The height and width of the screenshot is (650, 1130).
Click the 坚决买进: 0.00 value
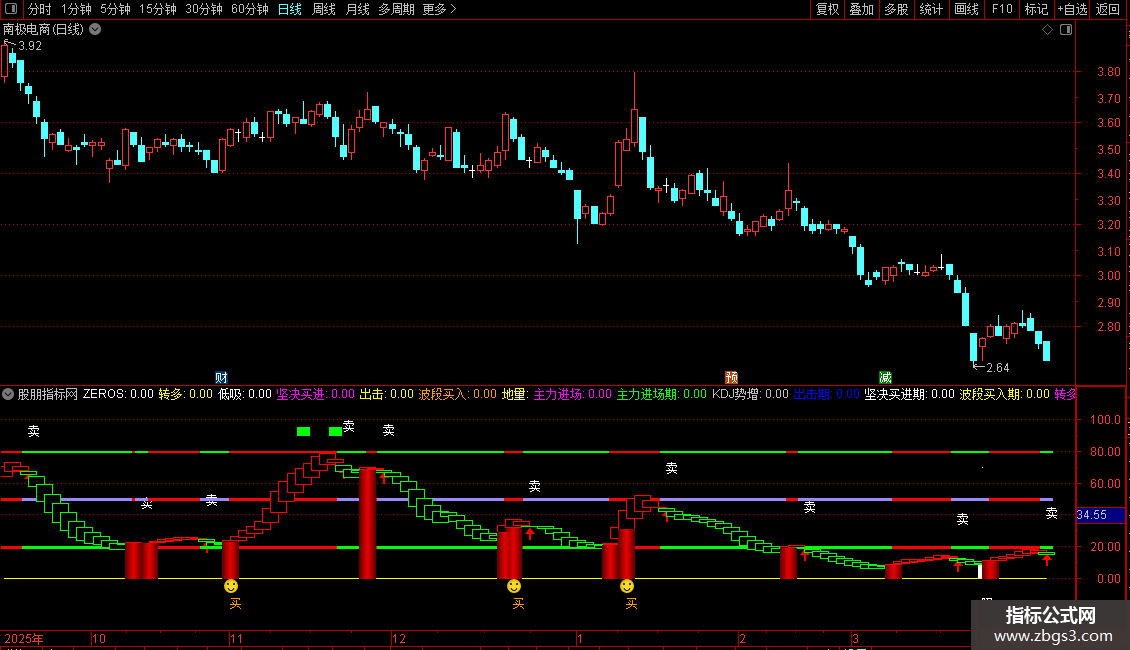[316, 394]
